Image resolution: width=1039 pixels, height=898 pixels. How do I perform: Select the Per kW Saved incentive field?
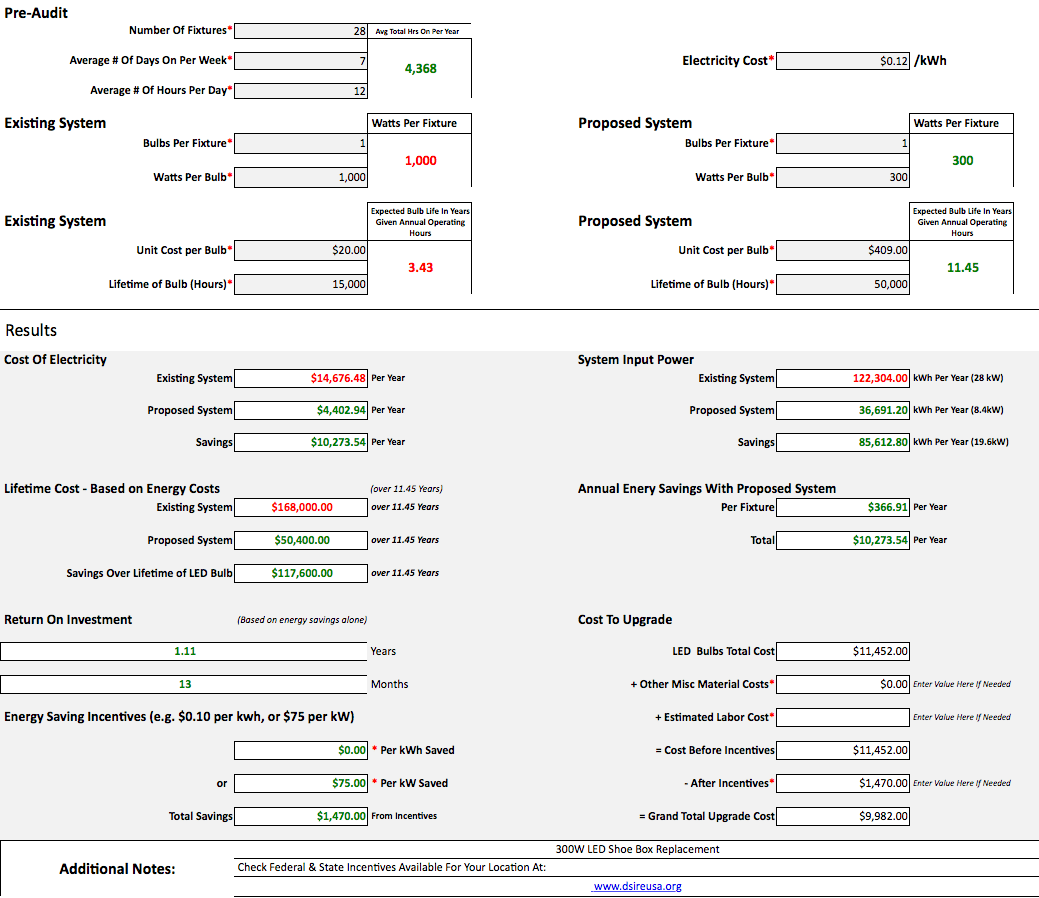[301, 783]
